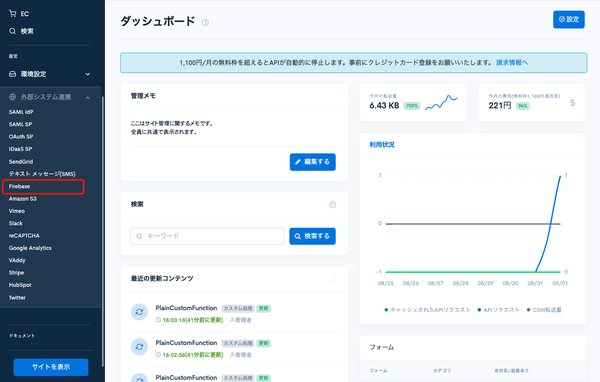The width and height of the screenshot is (600, 382).
Task: Open the EC cart menu item
Action: (19, 14)
